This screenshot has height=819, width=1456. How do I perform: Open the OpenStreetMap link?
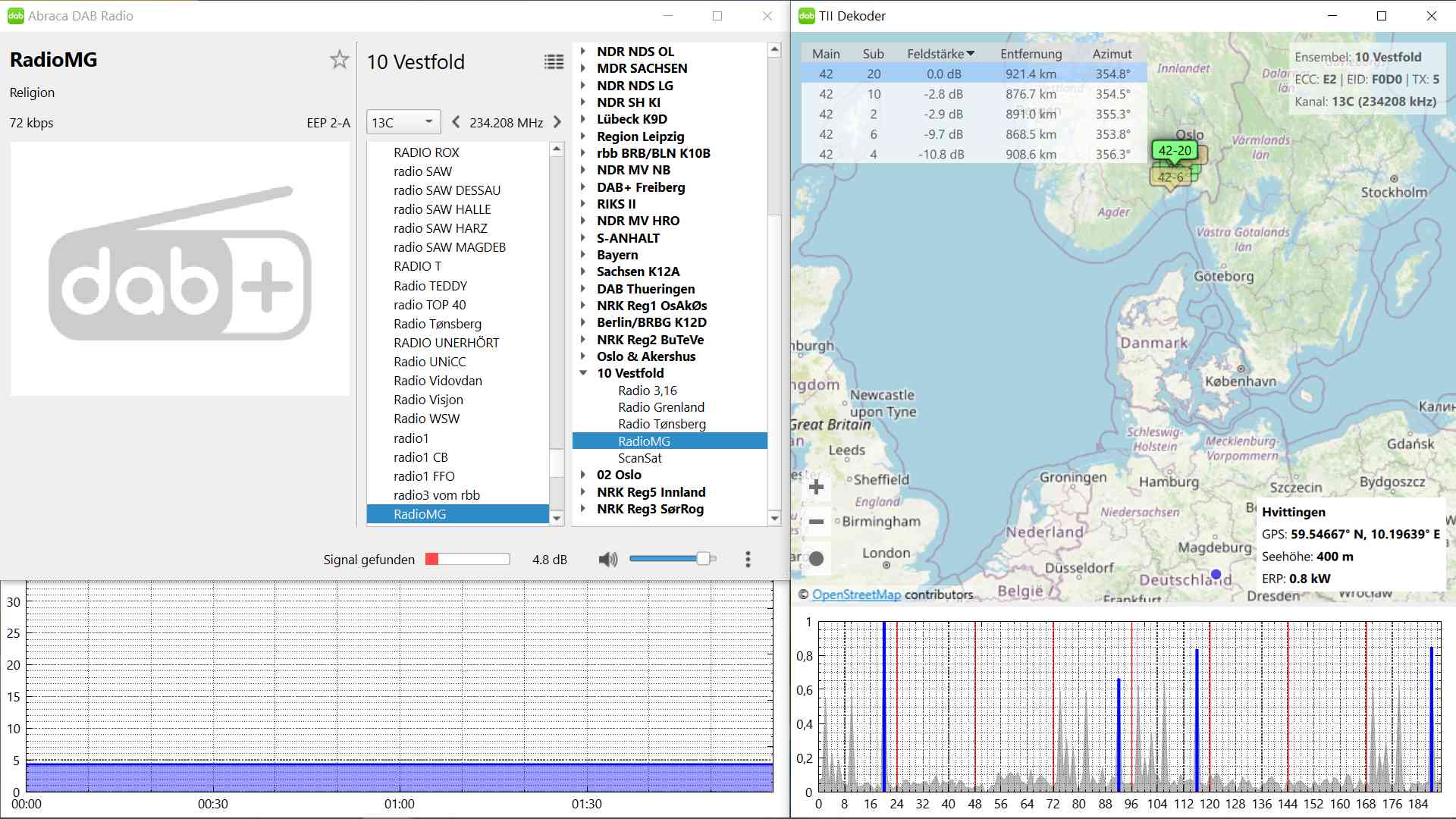click(856, 595)
